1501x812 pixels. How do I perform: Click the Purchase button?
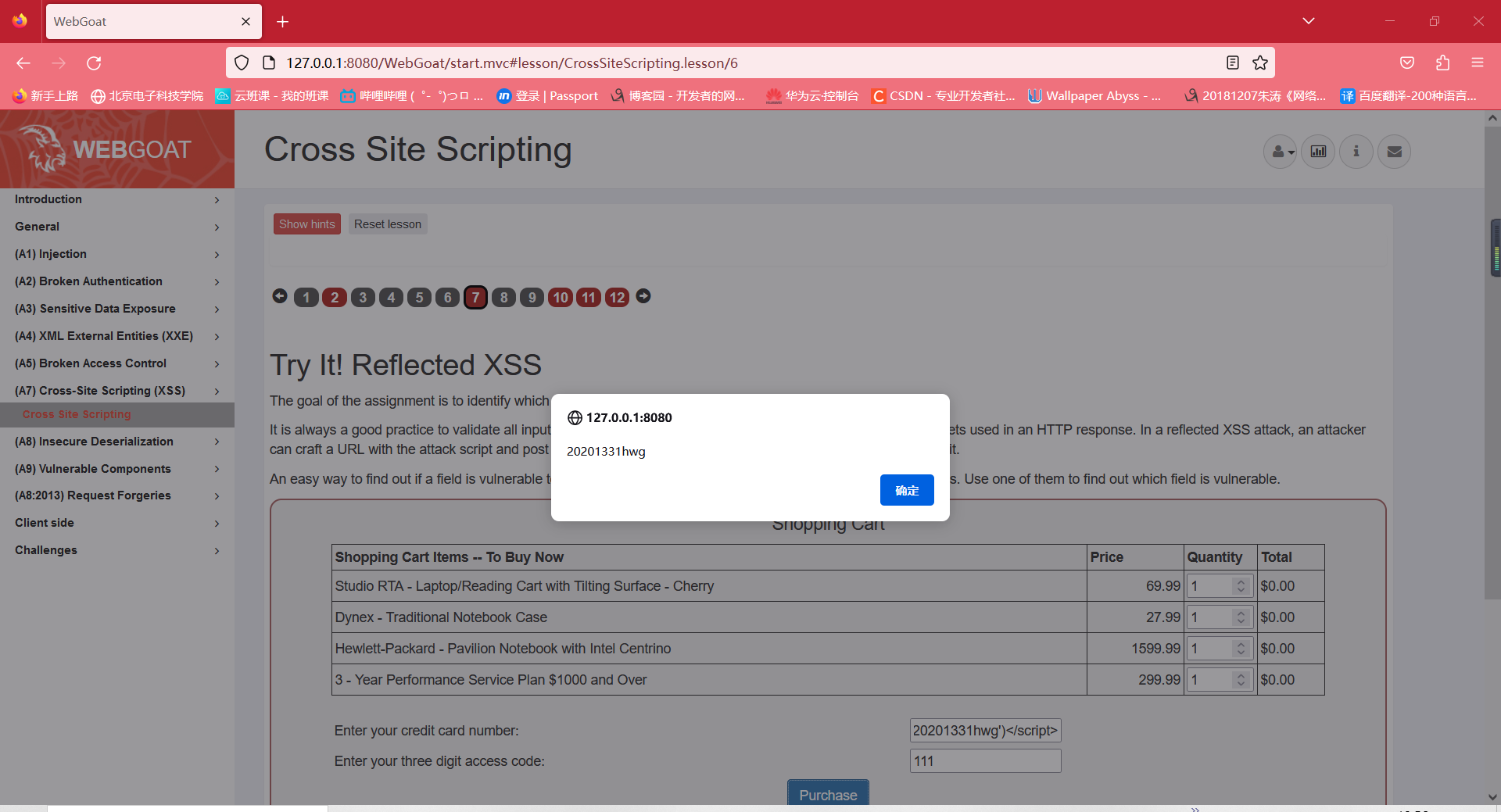coord(828,793)
